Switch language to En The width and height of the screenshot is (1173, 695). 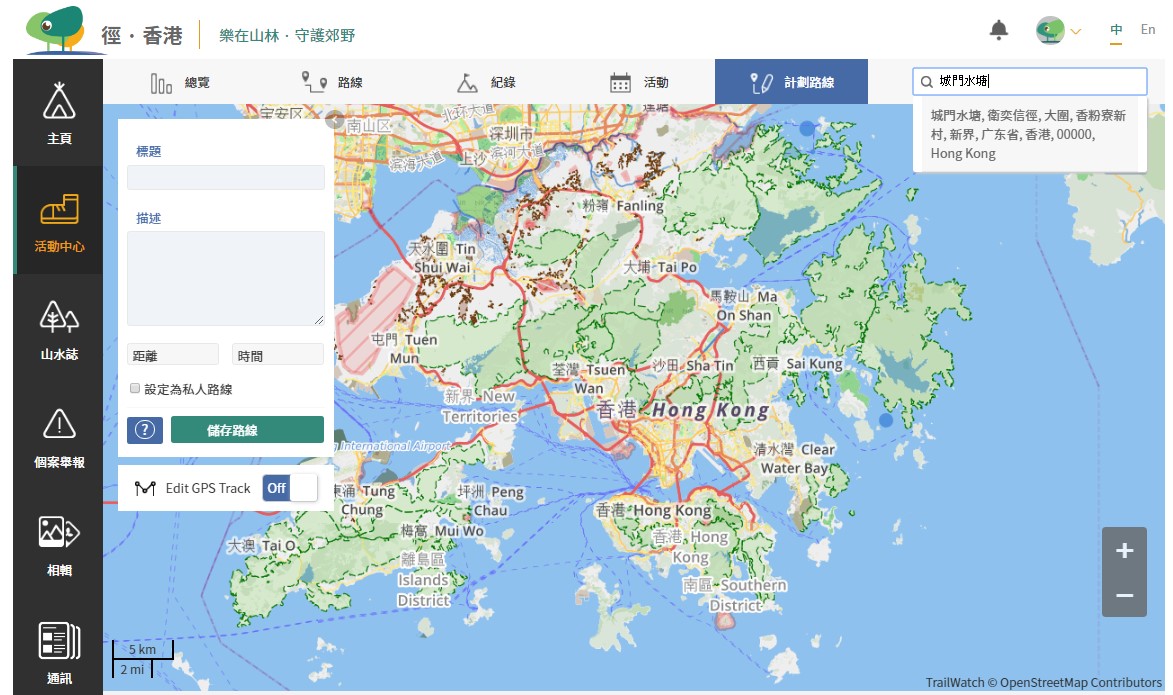(1147, 30)
